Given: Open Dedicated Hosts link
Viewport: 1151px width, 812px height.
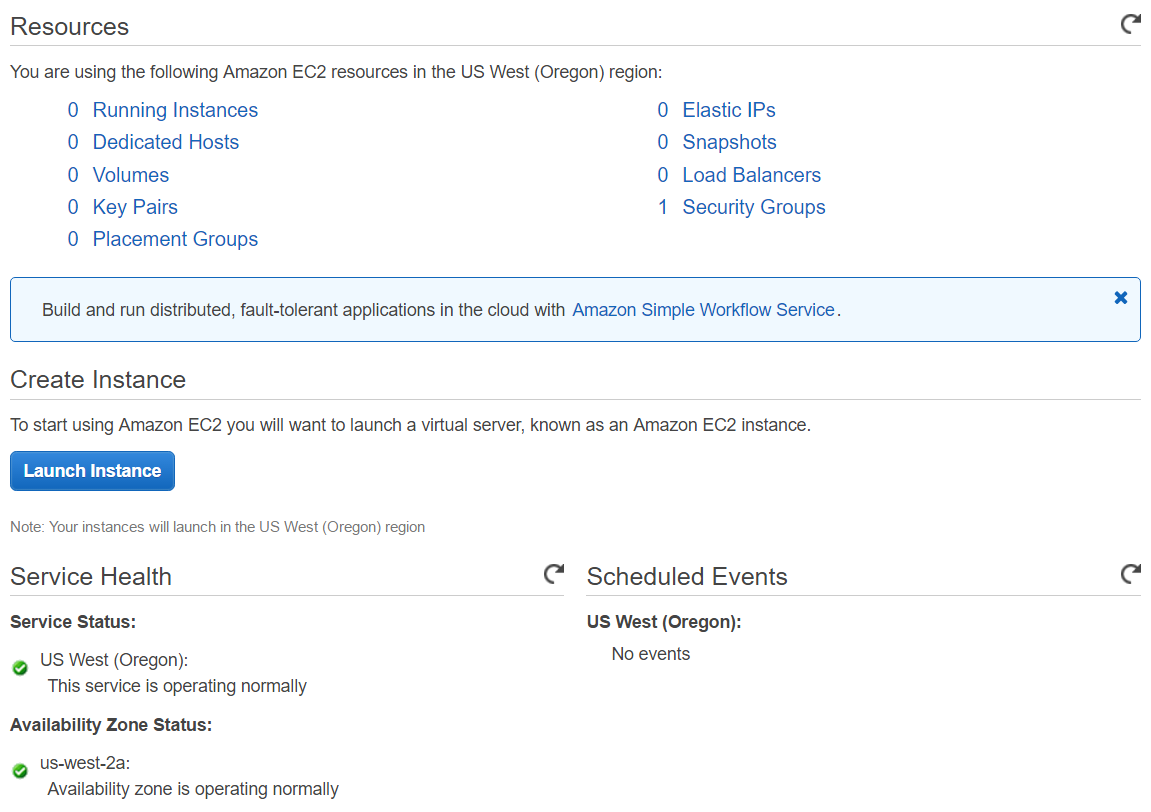Looking at the screenshot, I should pos(166,142).
